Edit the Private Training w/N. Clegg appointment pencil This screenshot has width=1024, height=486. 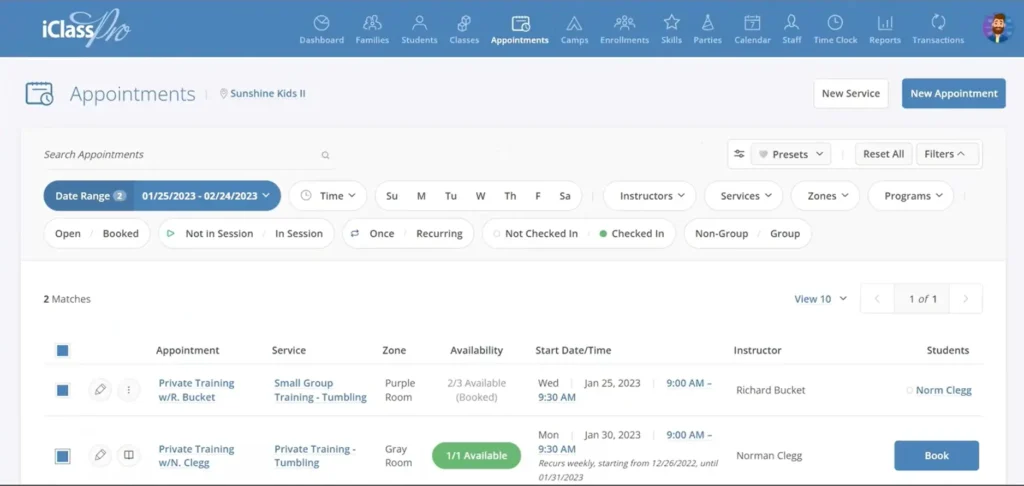point(100,455)
